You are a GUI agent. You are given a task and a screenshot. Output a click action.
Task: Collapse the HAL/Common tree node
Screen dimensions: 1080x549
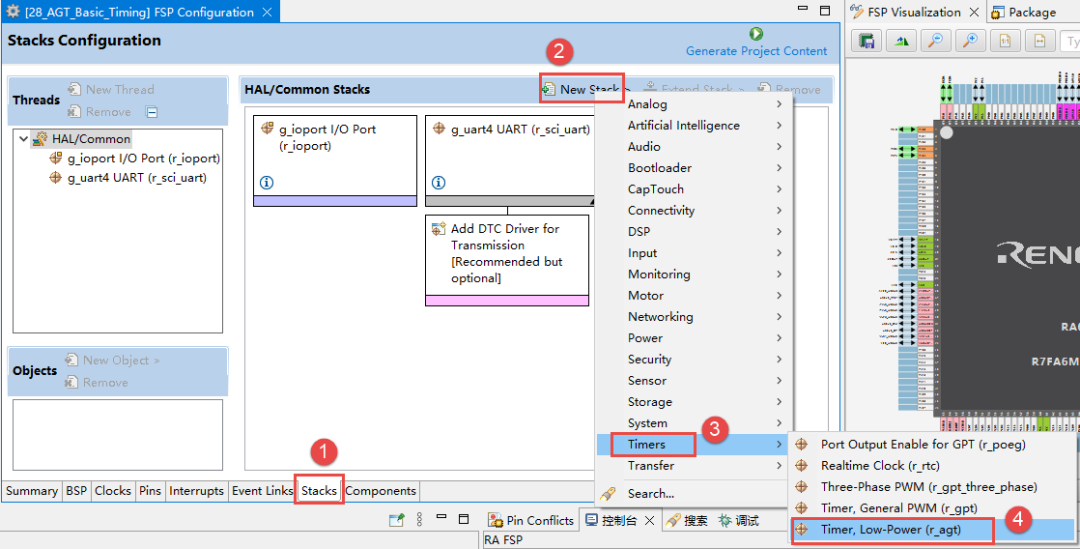pos(24,139)
